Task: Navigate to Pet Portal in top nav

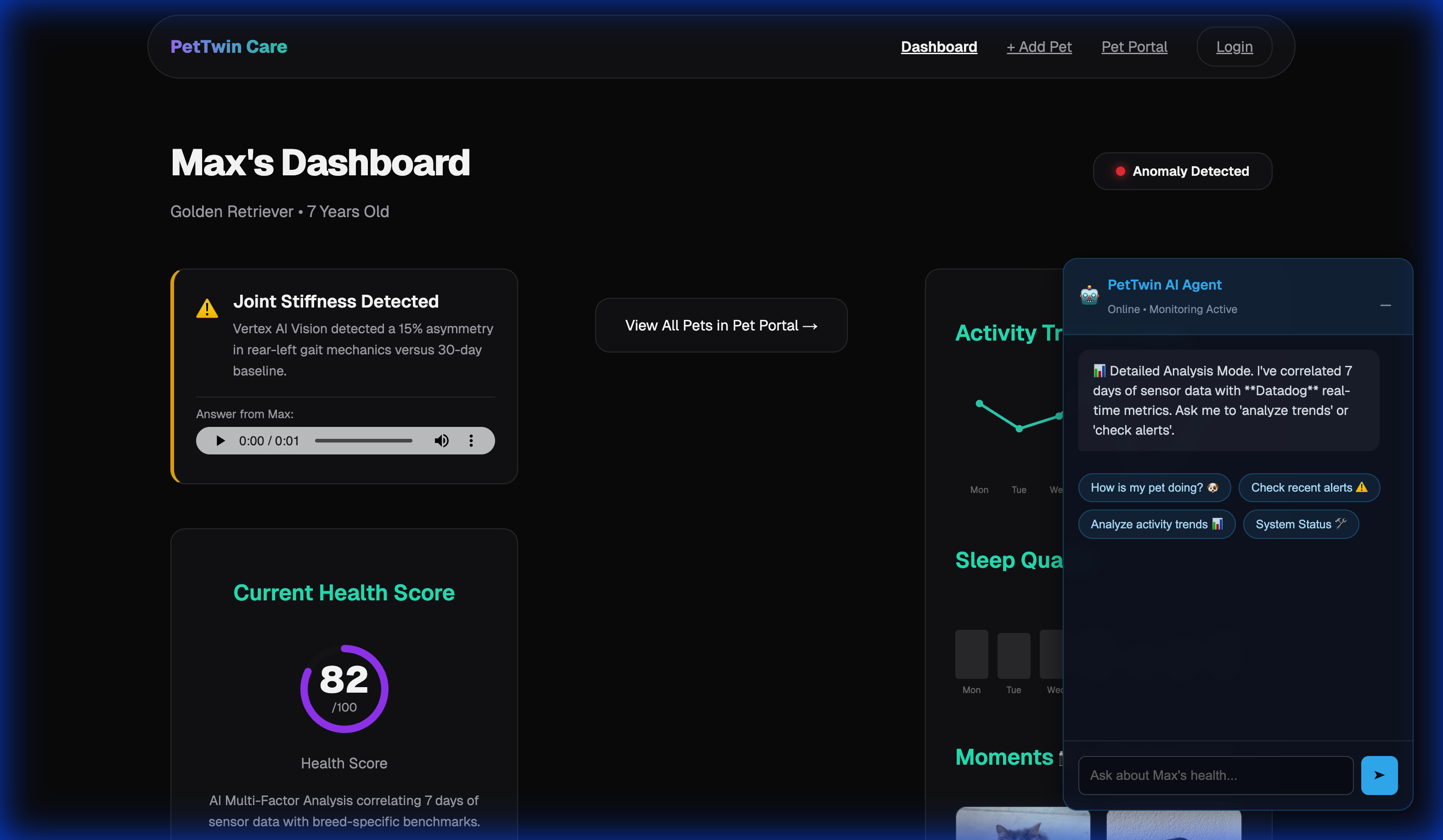Action: (1134, 47)
